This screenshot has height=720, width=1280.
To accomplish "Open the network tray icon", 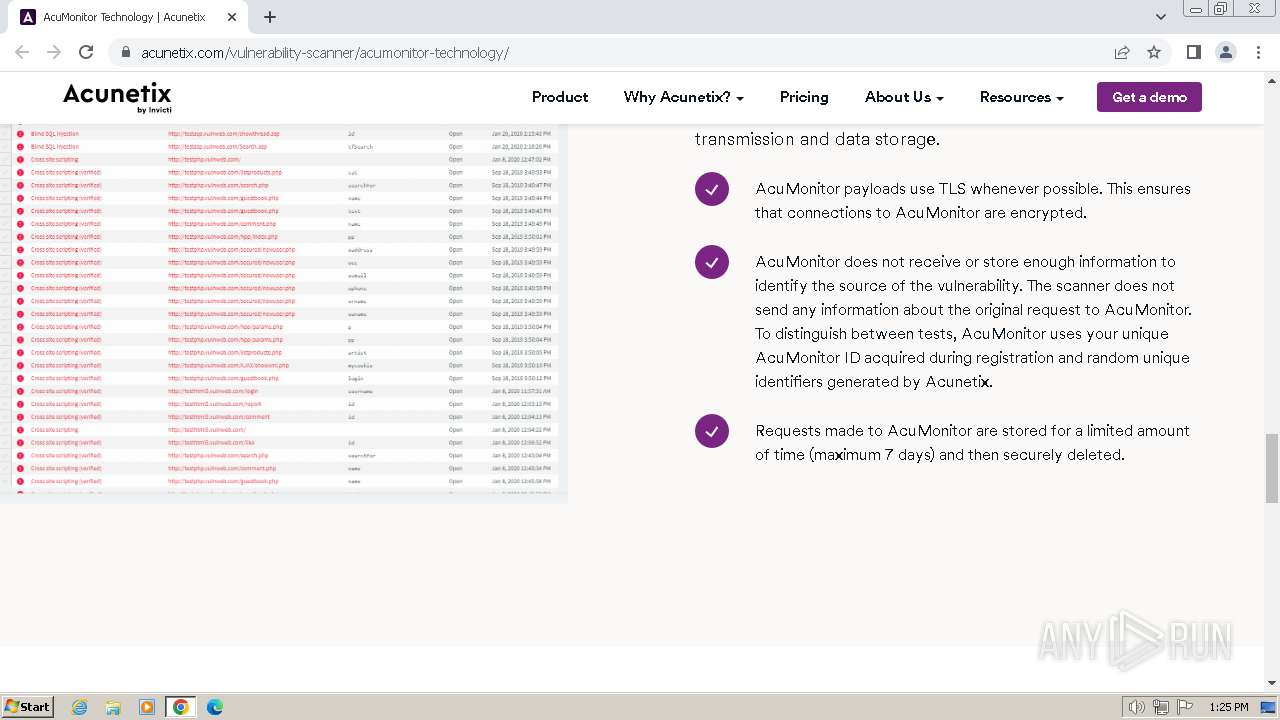I will (1161, 707).
